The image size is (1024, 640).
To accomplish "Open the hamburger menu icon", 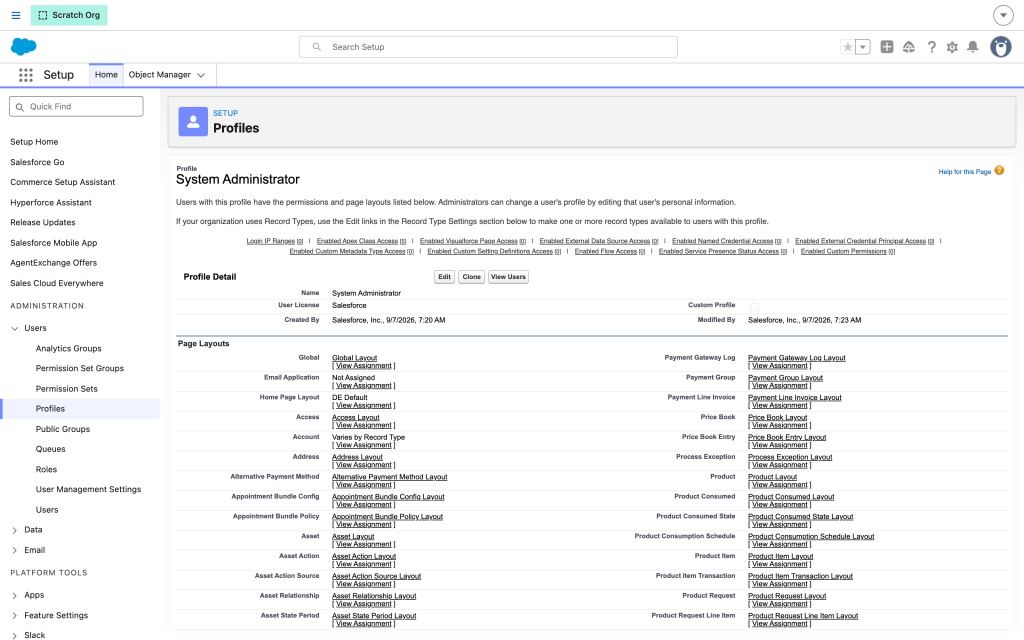I will tap(16, 15).
